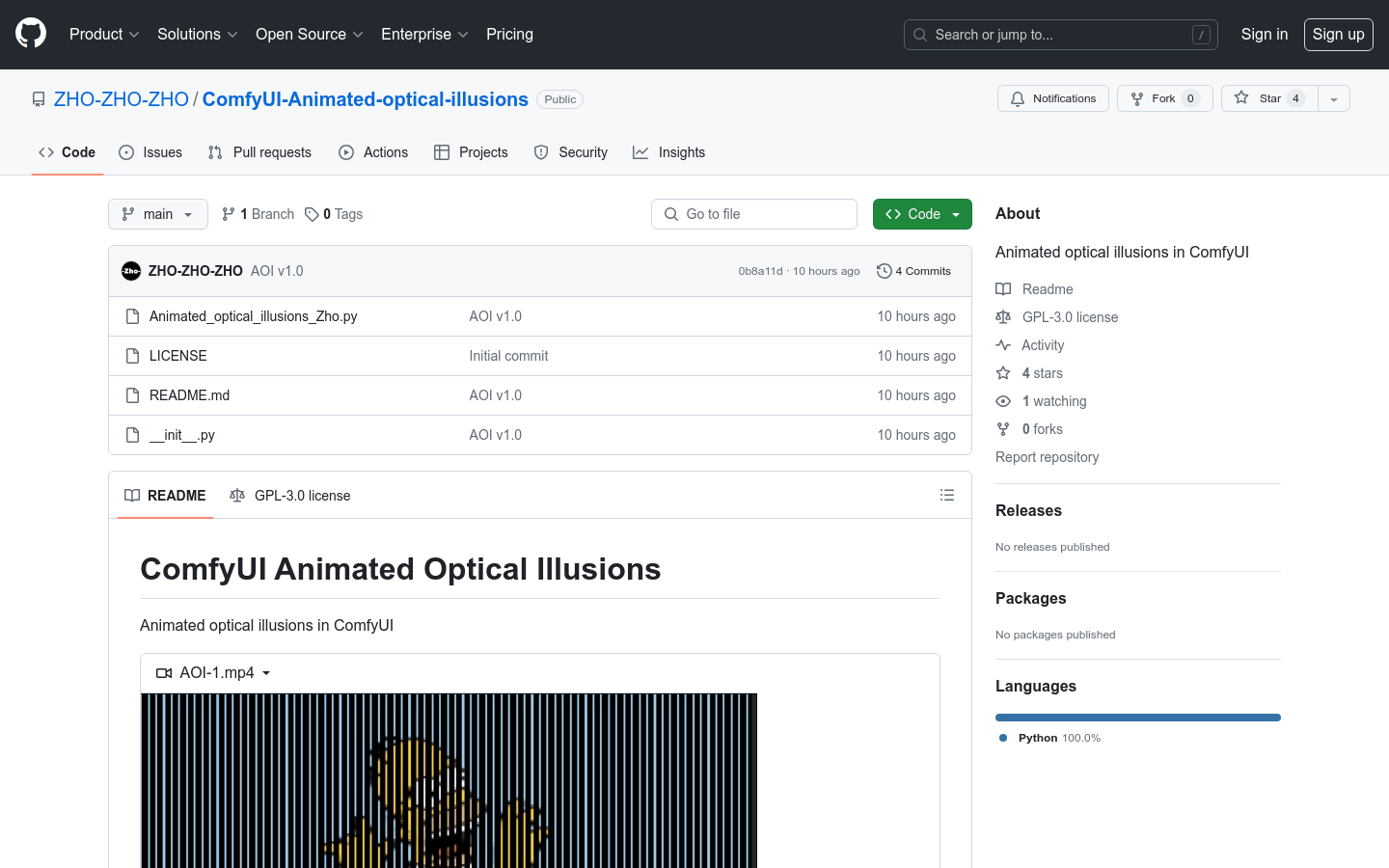This screenshot has width=1389, height=868.
Task: Open the README outline list icon
Action: coord(946,495)
